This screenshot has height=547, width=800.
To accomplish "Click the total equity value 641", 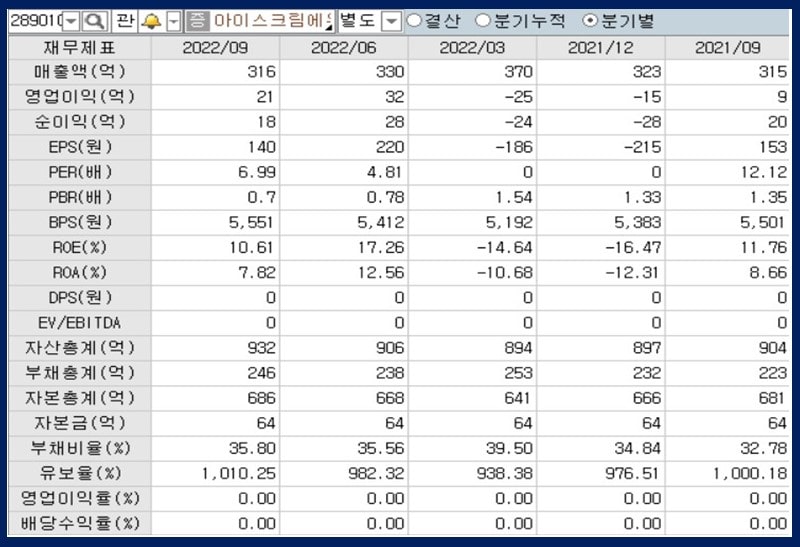I will point(517,398).
